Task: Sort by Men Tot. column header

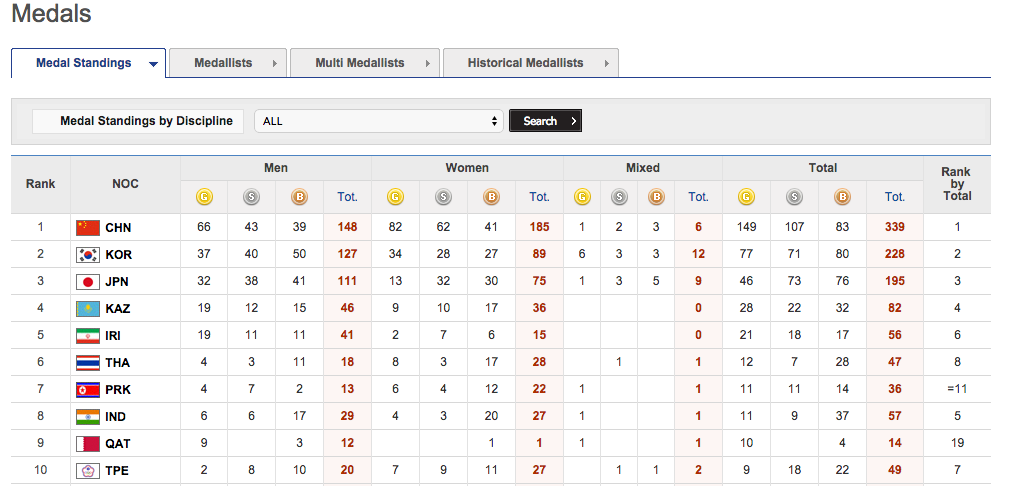Action: [347, 197]
